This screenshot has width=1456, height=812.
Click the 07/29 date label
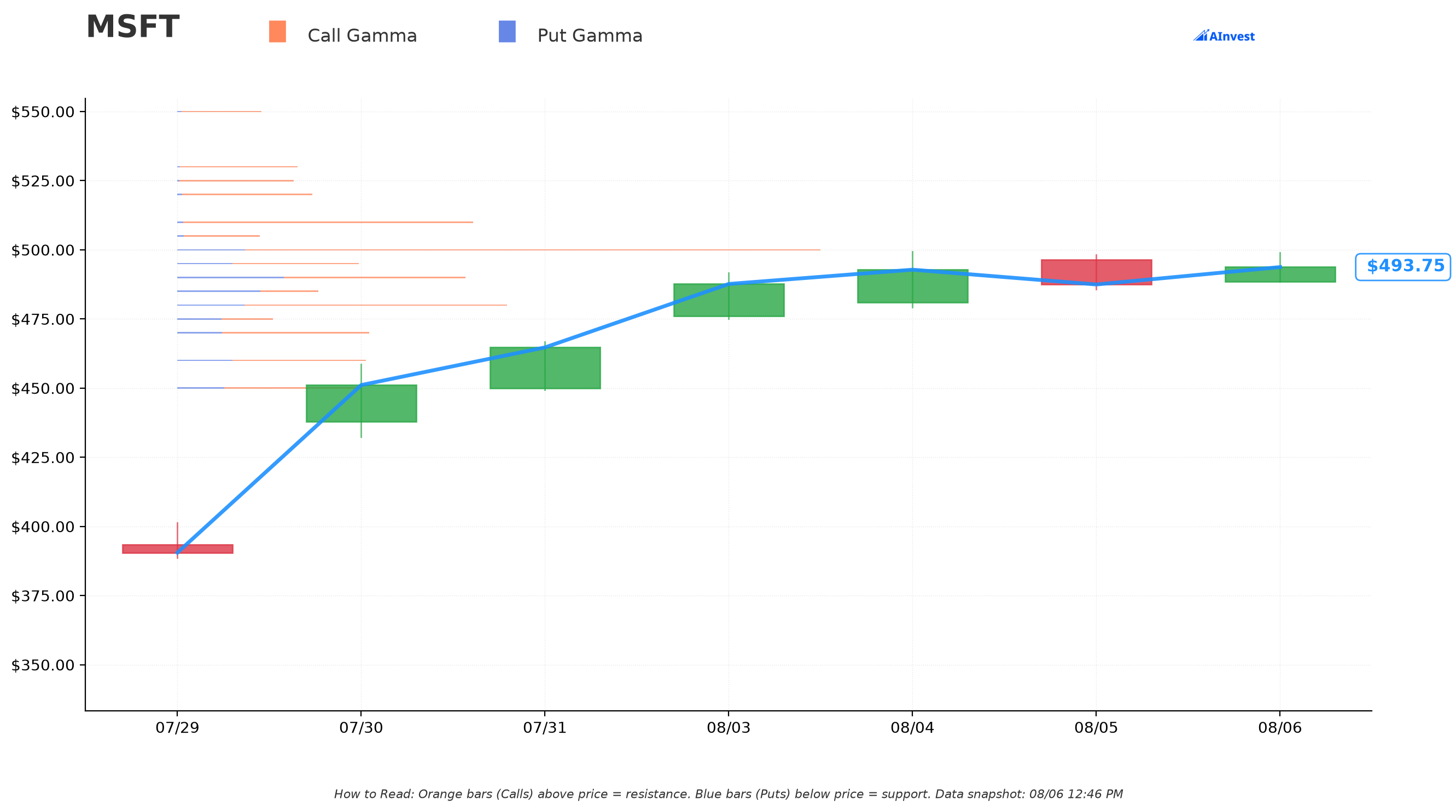click(x=177, y=728)
